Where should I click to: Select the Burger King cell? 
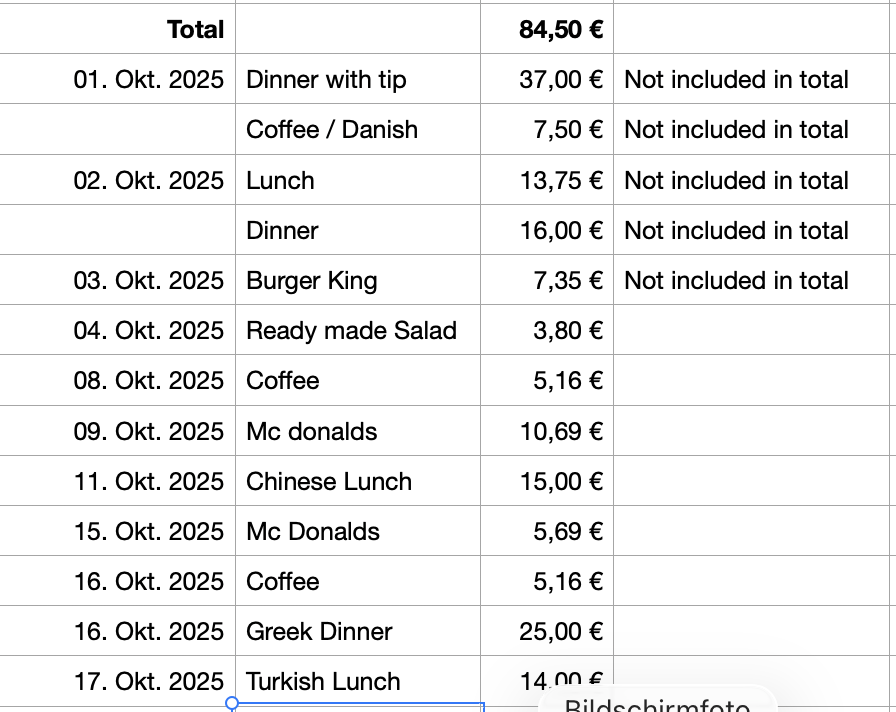[312, 281]
